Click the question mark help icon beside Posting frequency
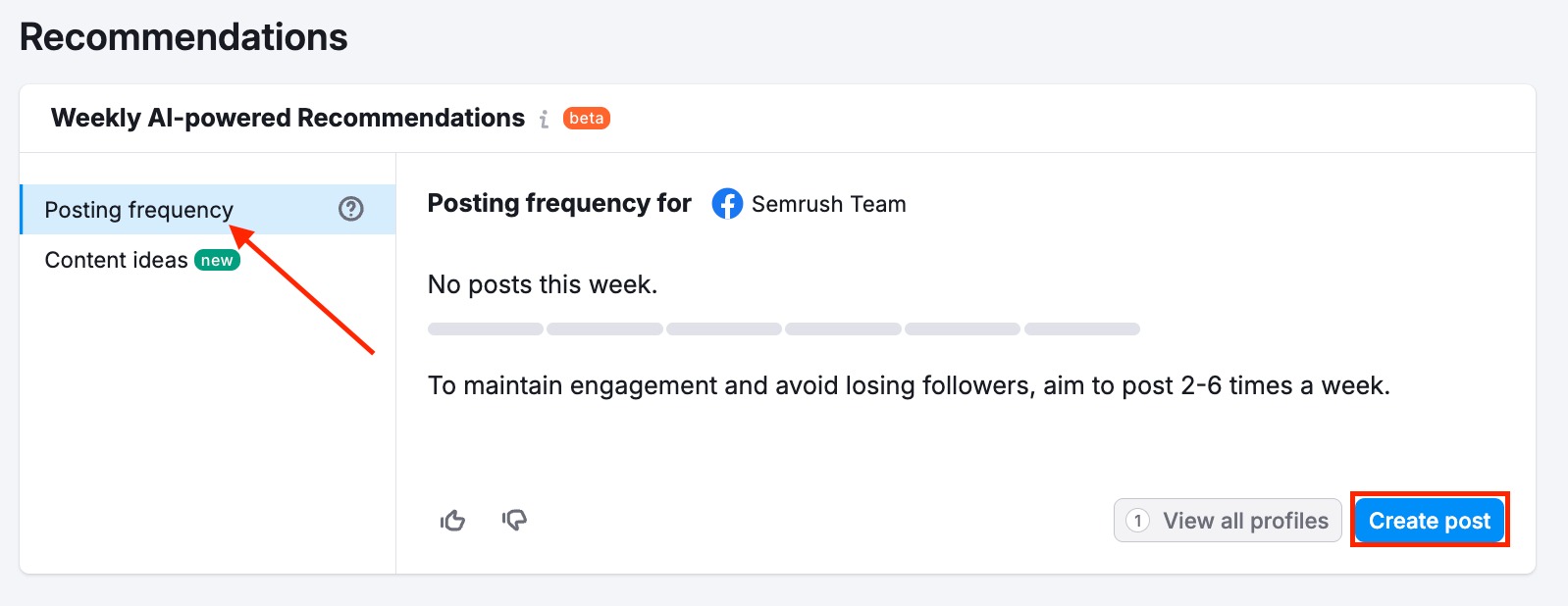This screenshot has height=606, width=1568. click(350, 209)
